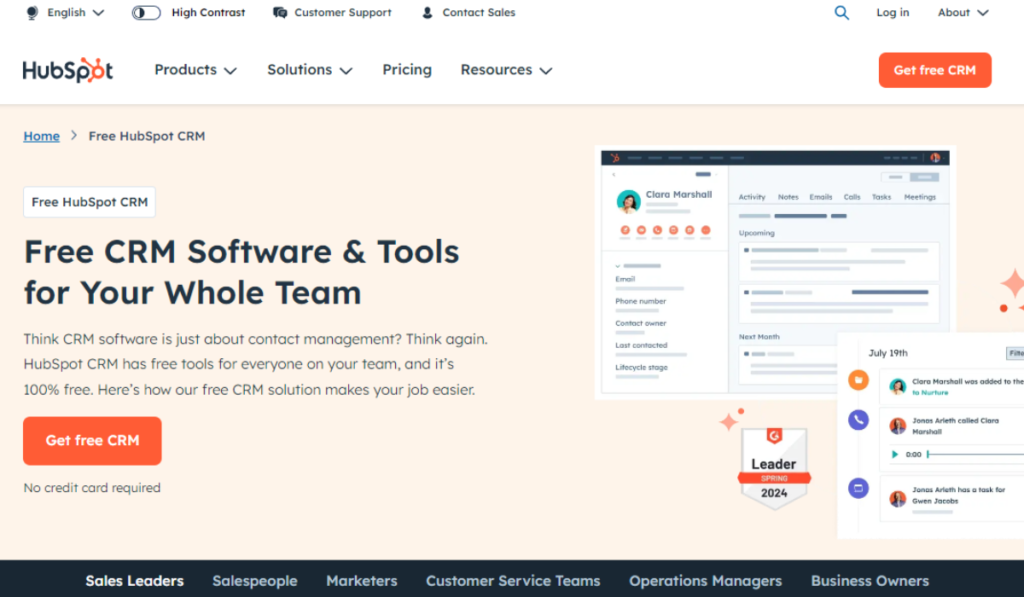Select the Operations Managers tab
Viewport: 1024px width, 597px height.
(705, 581)
